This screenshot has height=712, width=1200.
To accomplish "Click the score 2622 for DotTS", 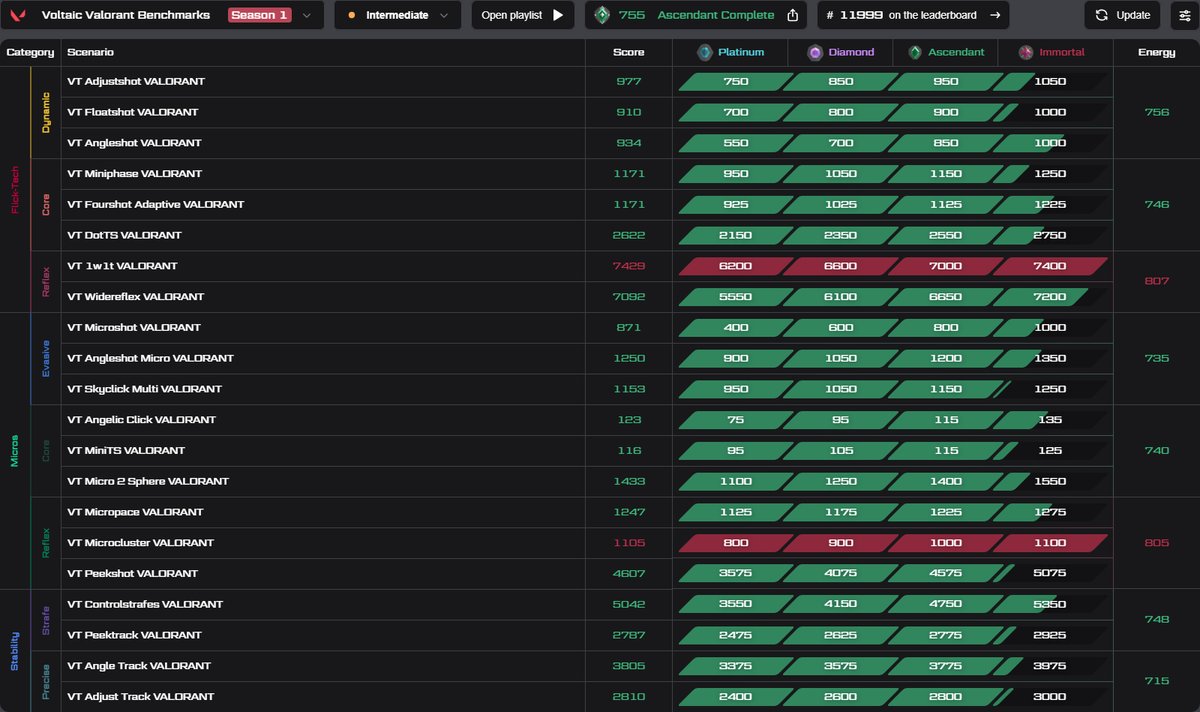I will click(x=629, y=235).
